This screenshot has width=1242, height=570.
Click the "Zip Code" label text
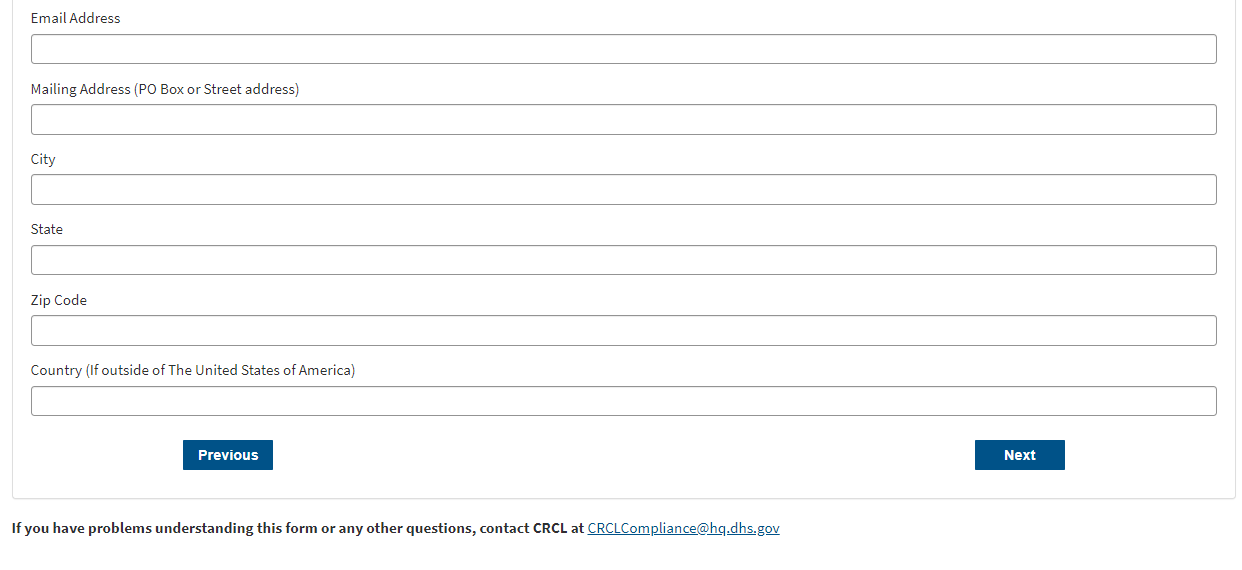click(59, 300)
